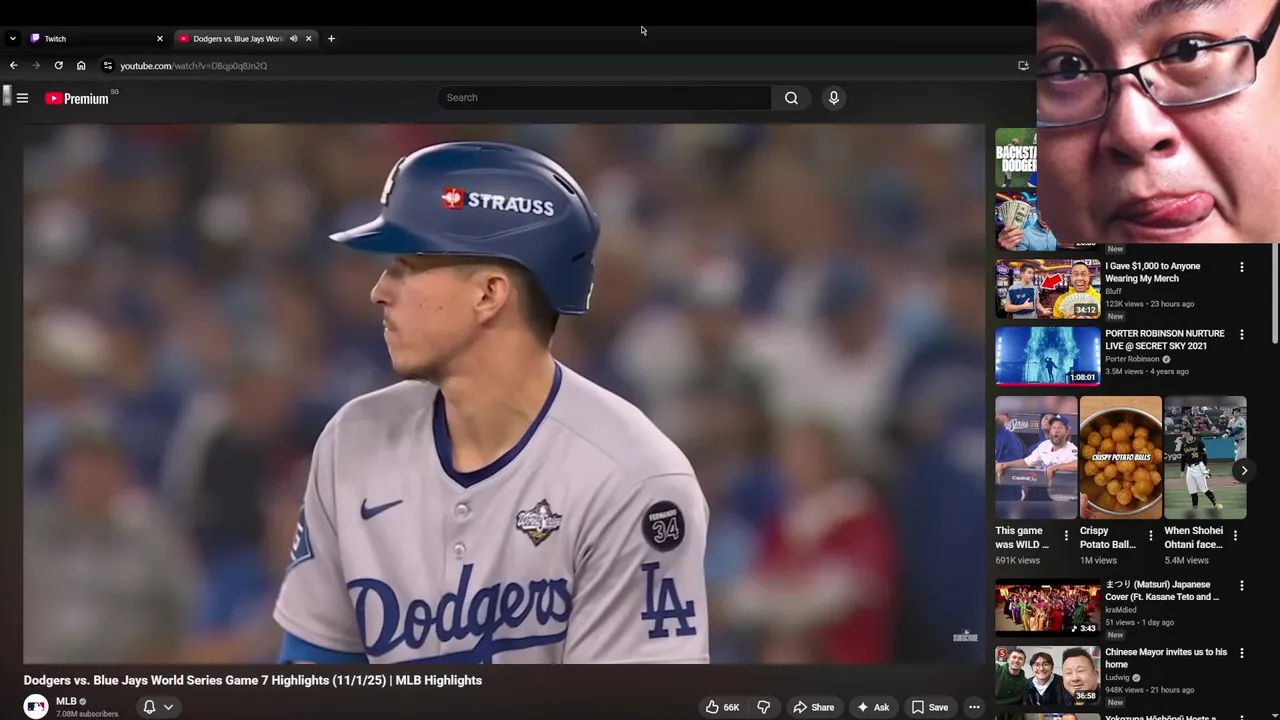Mute the Dodgers tab audio icon

293,39
